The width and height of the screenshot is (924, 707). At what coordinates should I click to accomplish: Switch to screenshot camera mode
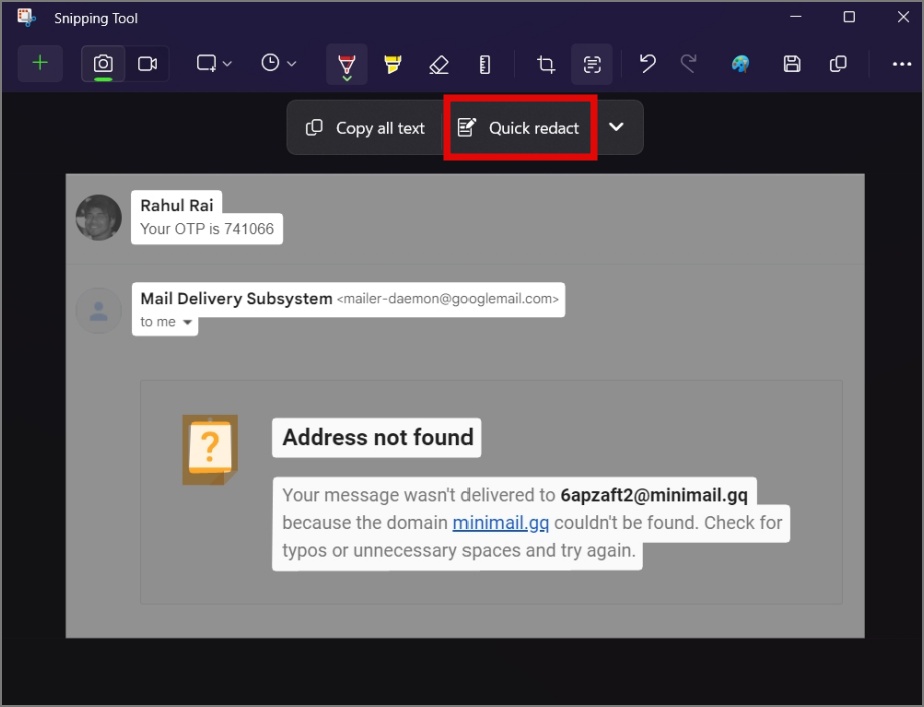[103, 63]
